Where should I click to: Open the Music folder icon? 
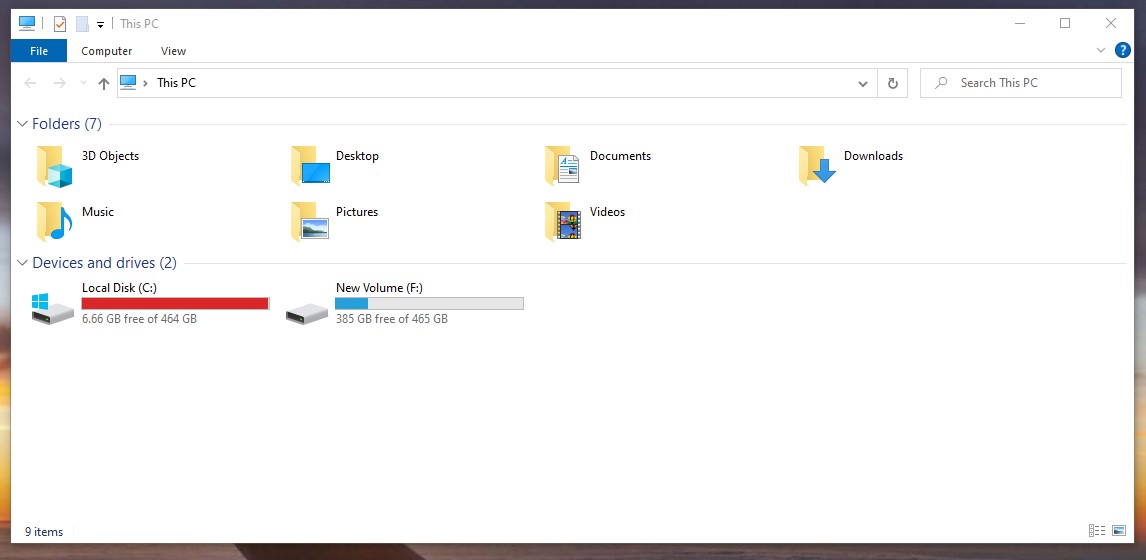54,222
